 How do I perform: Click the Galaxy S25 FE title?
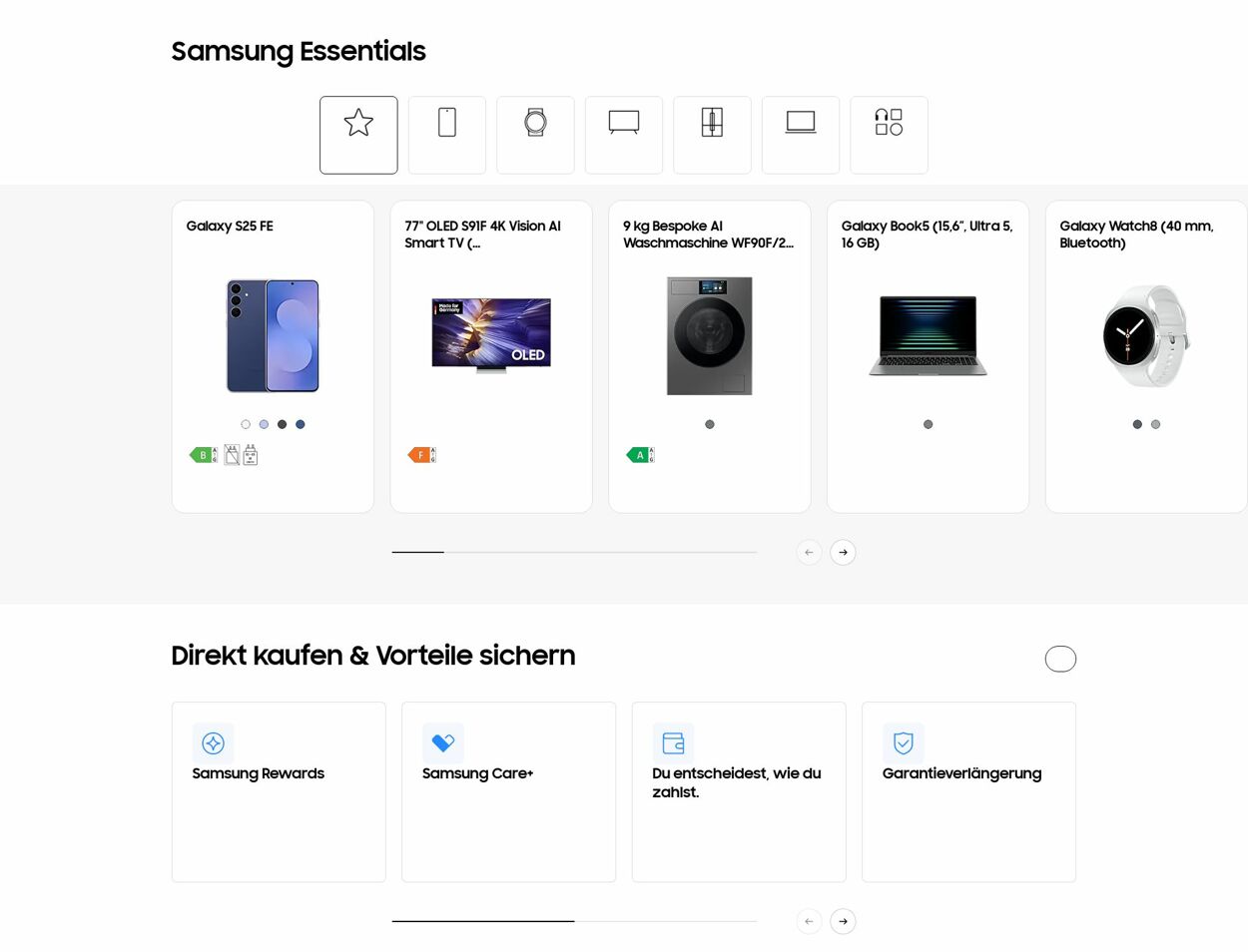pyautogui.click(x=230, y=227)
